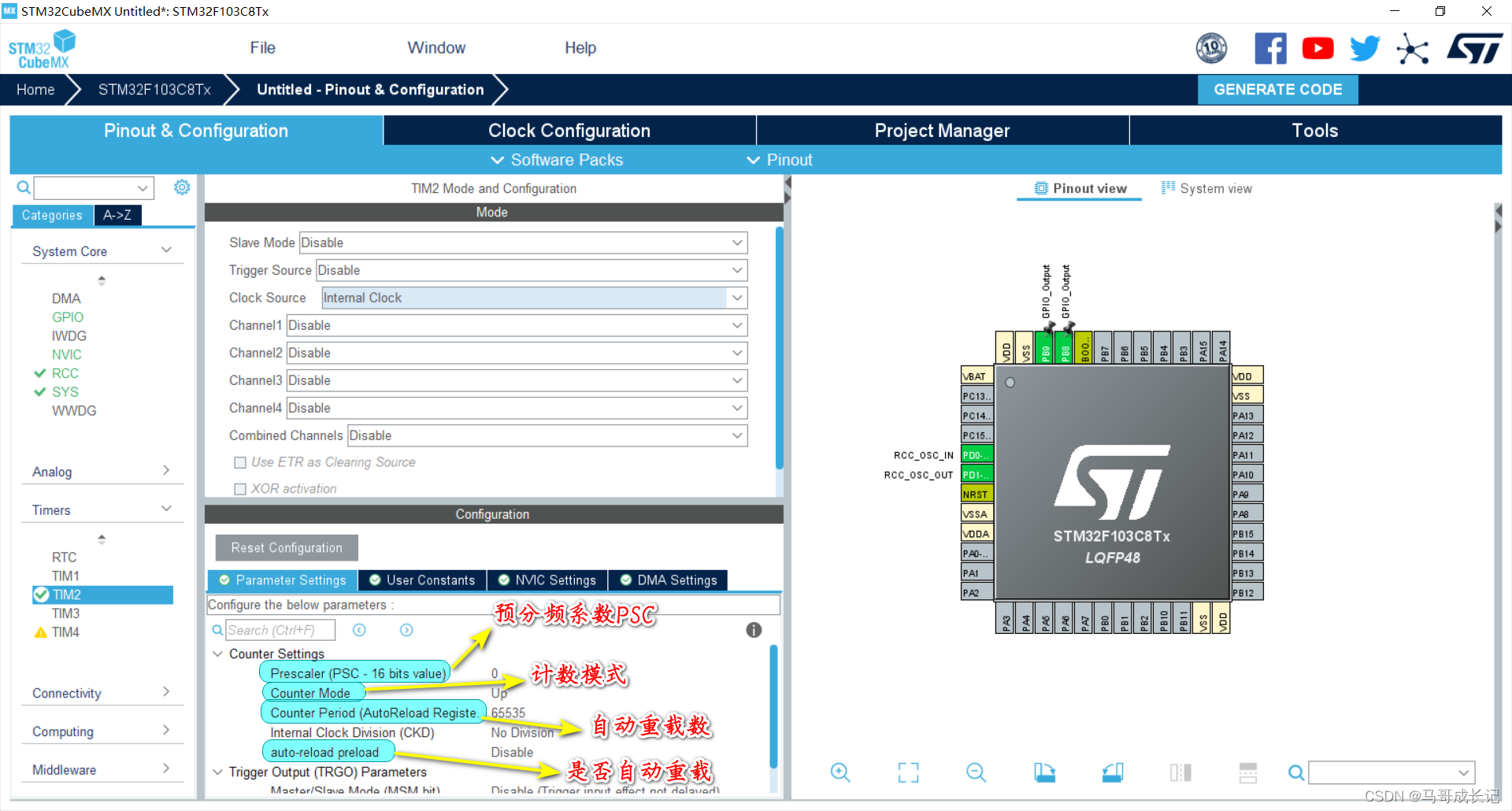Open the ST Facebook page icon
The height and width of the screenshot is (811, 1512).
(1270, 49)
